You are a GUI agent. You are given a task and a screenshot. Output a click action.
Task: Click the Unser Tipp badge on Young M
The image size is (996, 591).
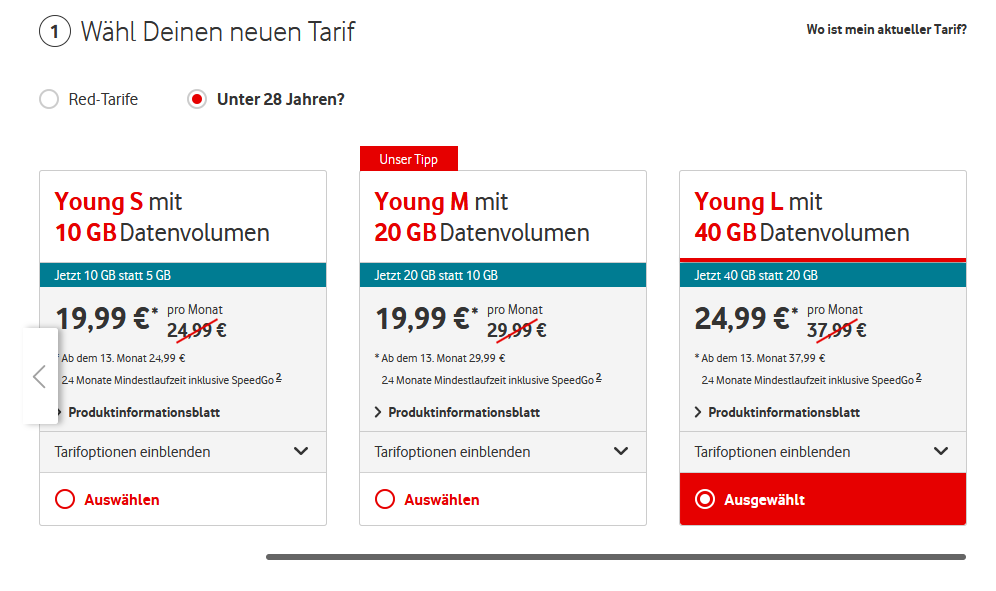[408, 159]
